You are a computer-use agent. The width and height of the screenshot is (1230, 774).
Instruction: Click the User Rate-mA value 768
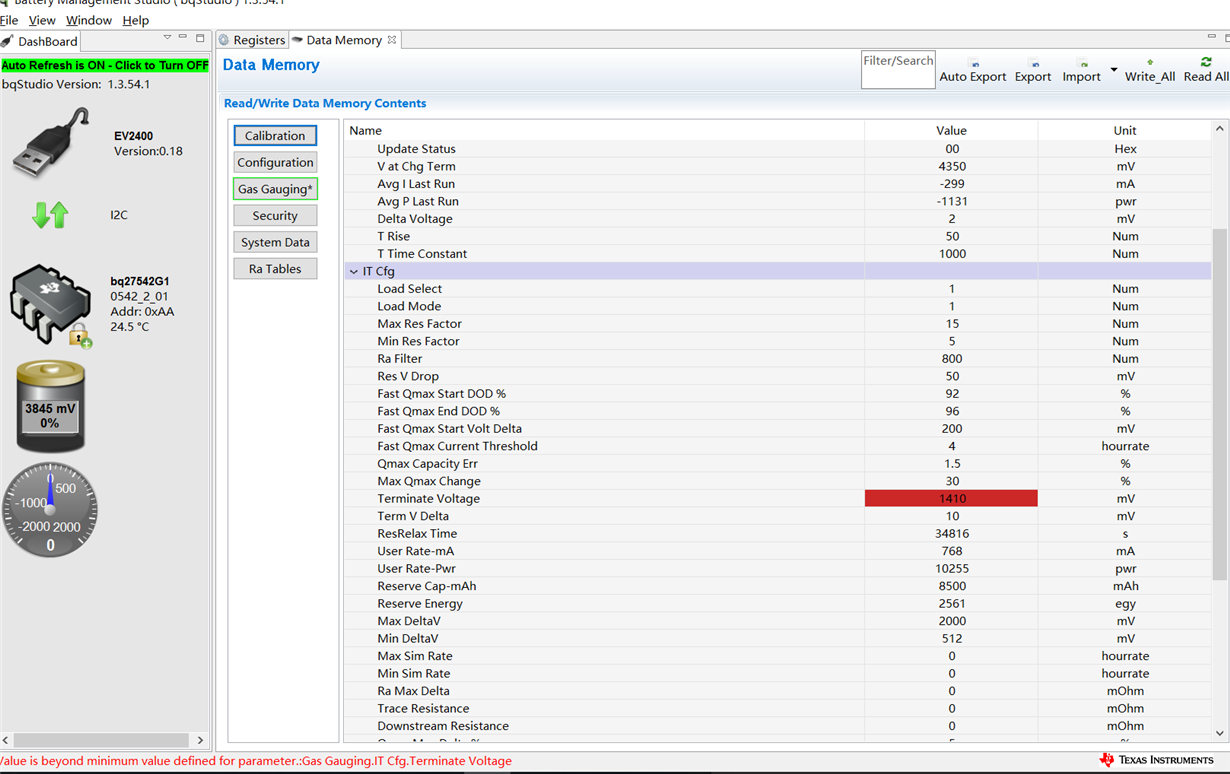coord(951,551)
